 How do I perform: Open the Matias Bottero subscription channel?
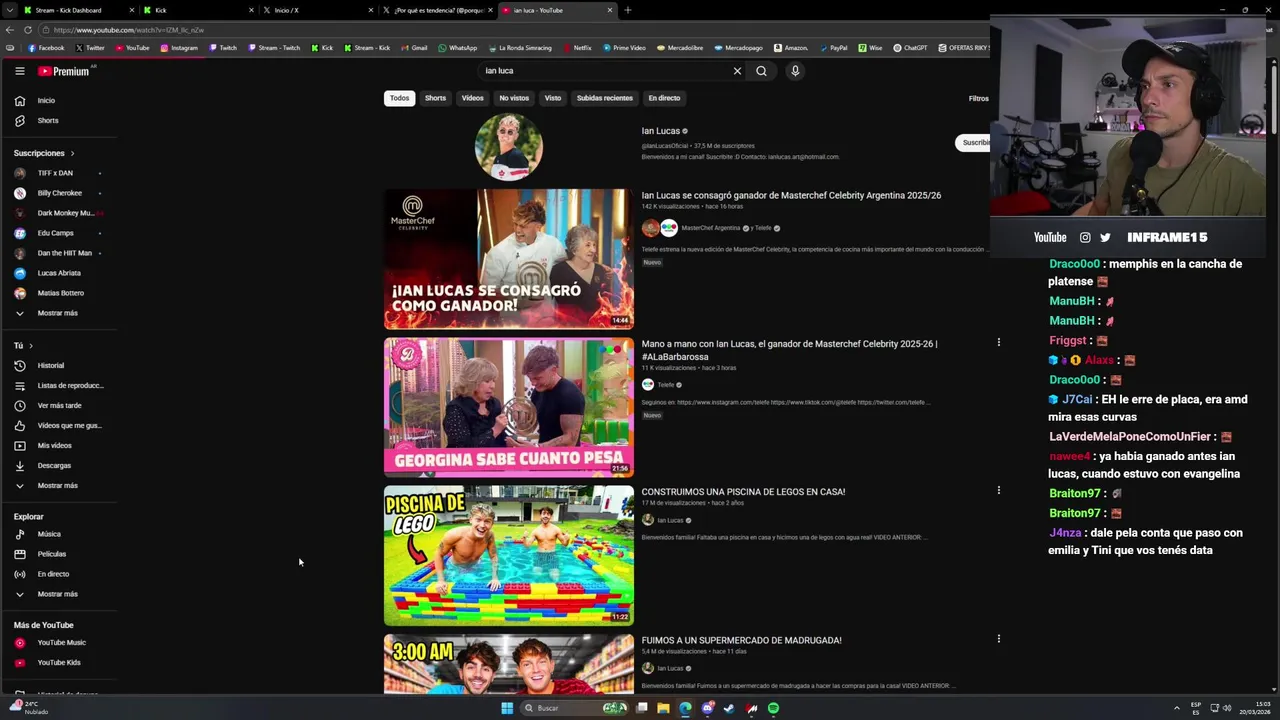60,293
